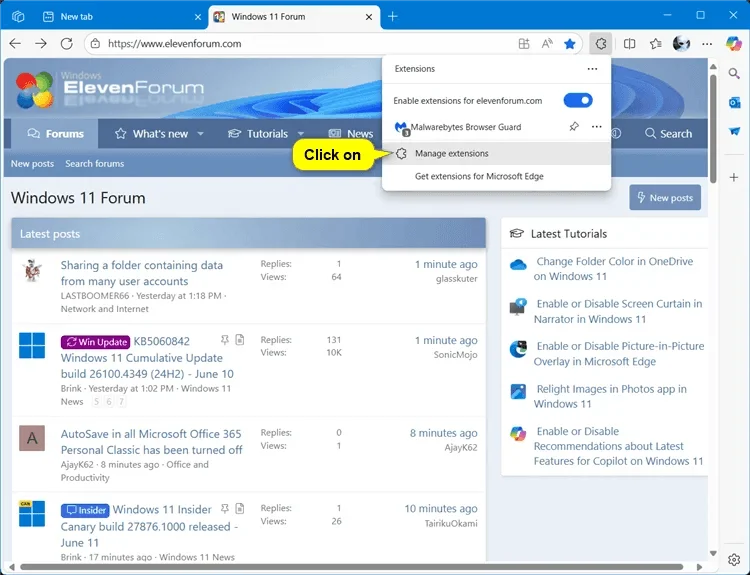The width and height of the screenshot is (750, 575).
Task: Open the Forums navigation tab
Action: click(55, 133)
